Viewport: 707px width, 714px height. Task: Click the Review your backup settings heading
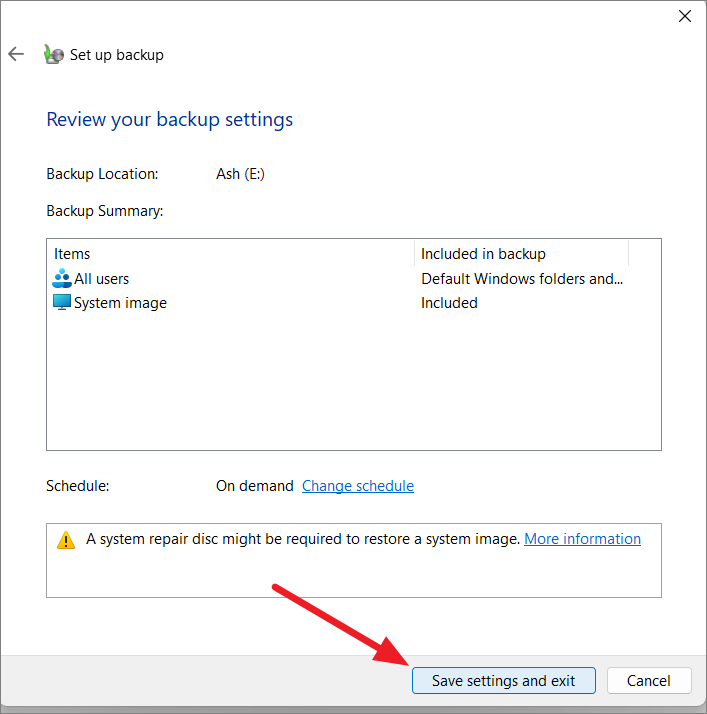coord(169,119)
